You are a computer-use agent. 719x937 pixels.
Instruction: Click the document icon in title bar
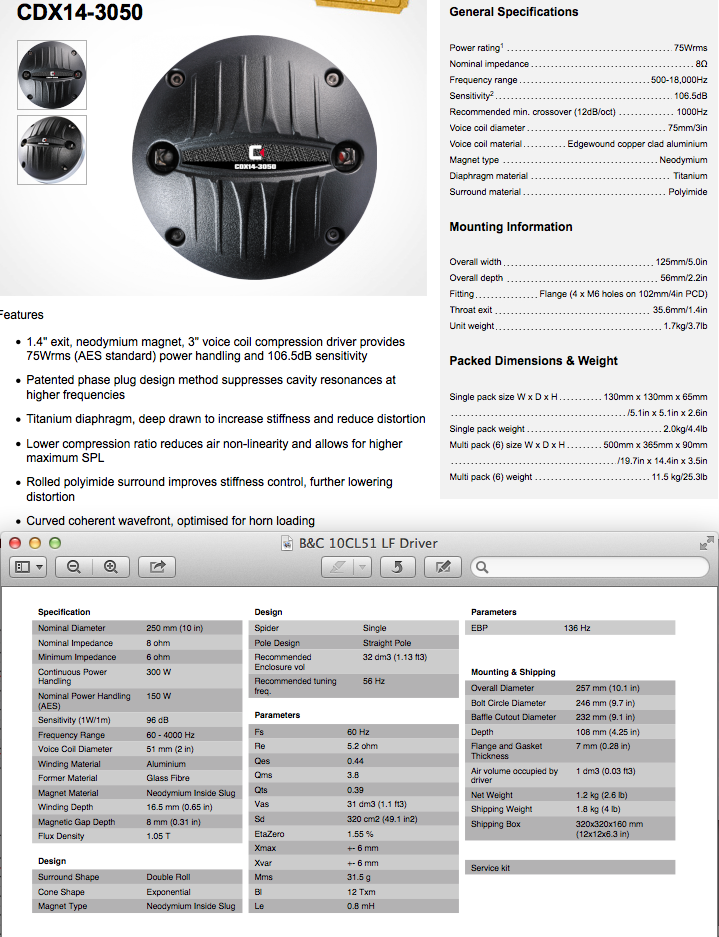click(287, 543)
